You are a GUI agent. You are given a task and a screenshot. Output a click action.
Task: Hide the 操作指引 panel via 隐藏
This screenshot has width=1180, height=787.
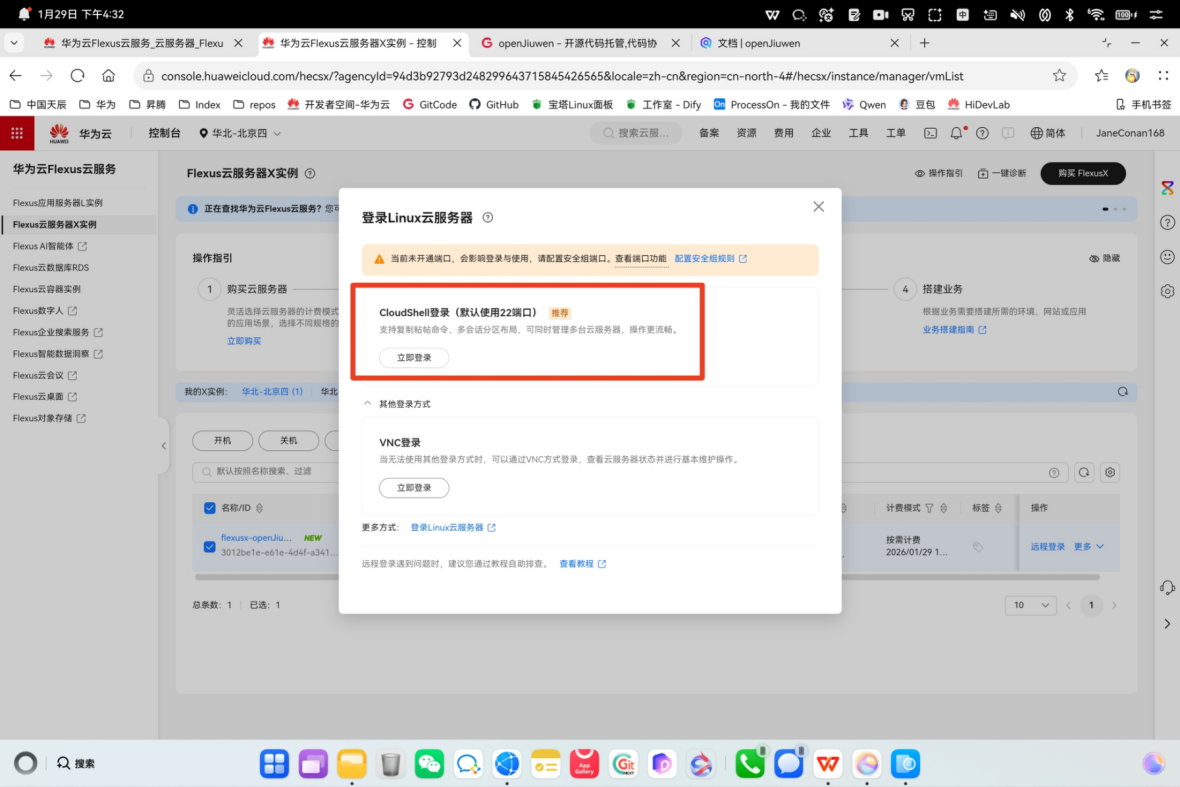pos(1104,258)
